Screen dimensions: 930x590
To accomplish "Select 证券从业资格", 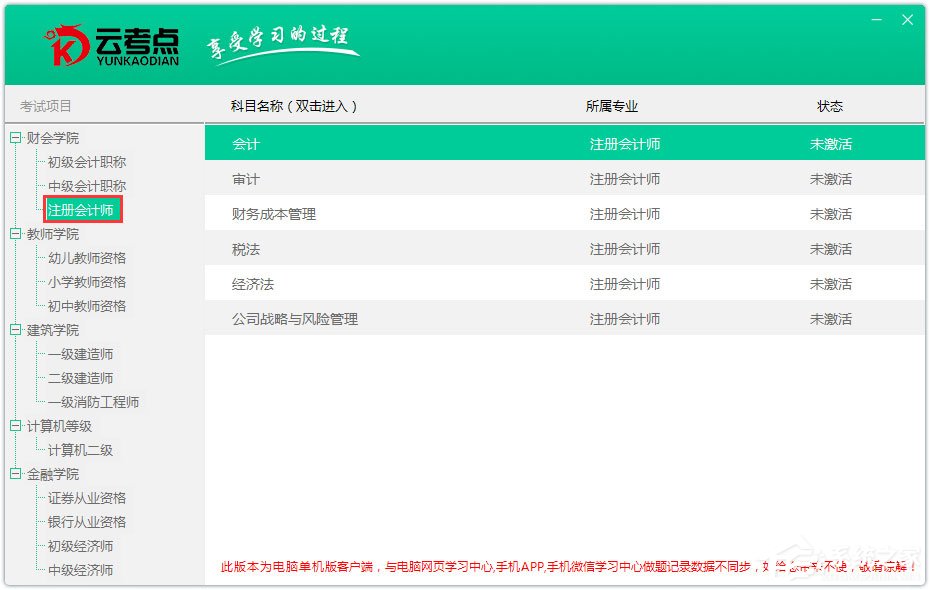I will pyautogui.click(x=86, y=497).
